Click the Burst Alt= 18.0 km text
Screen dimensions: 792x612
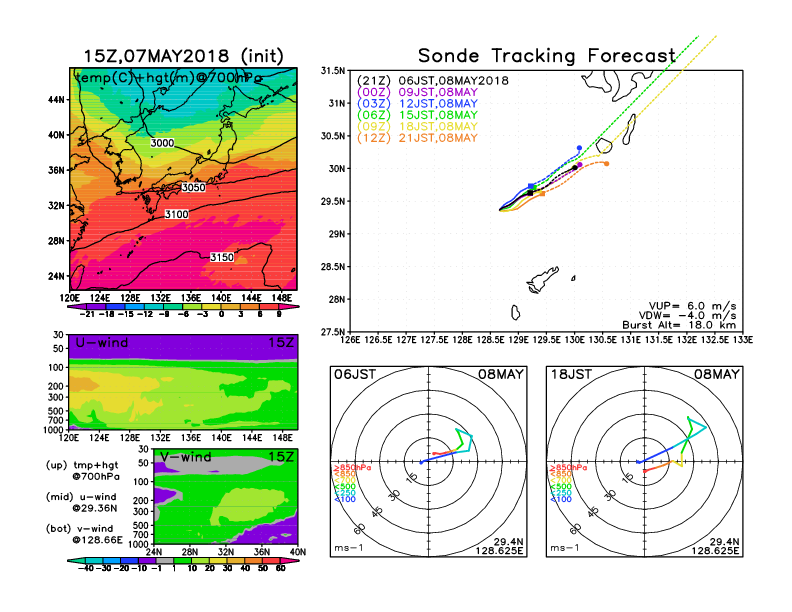[x=686, y=325]
